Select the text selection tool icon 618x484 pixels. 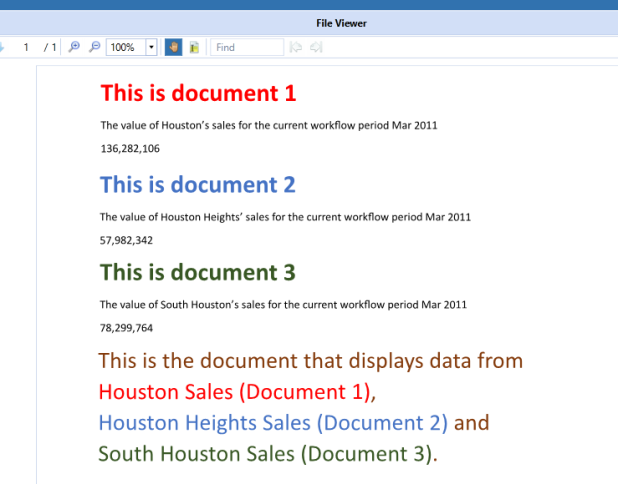[x=194, y=47]
